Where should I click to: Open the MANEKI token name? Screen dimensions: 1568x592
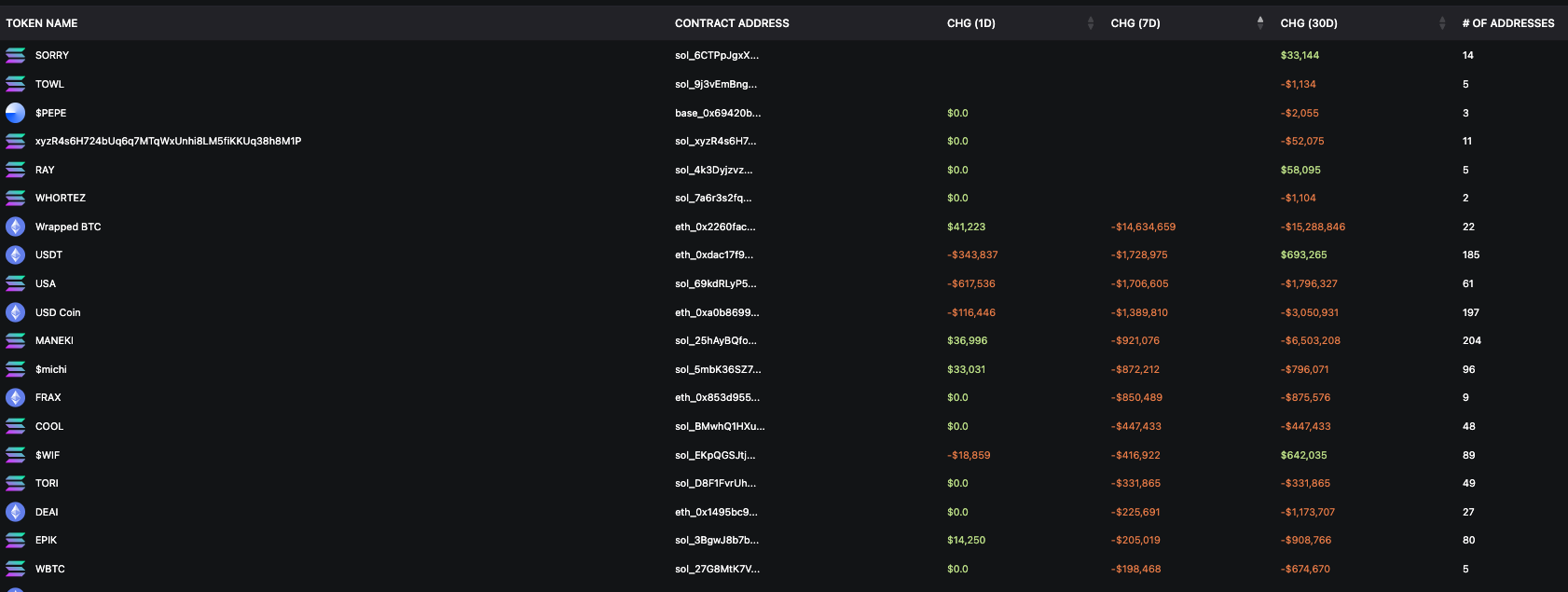coord(54,341)
